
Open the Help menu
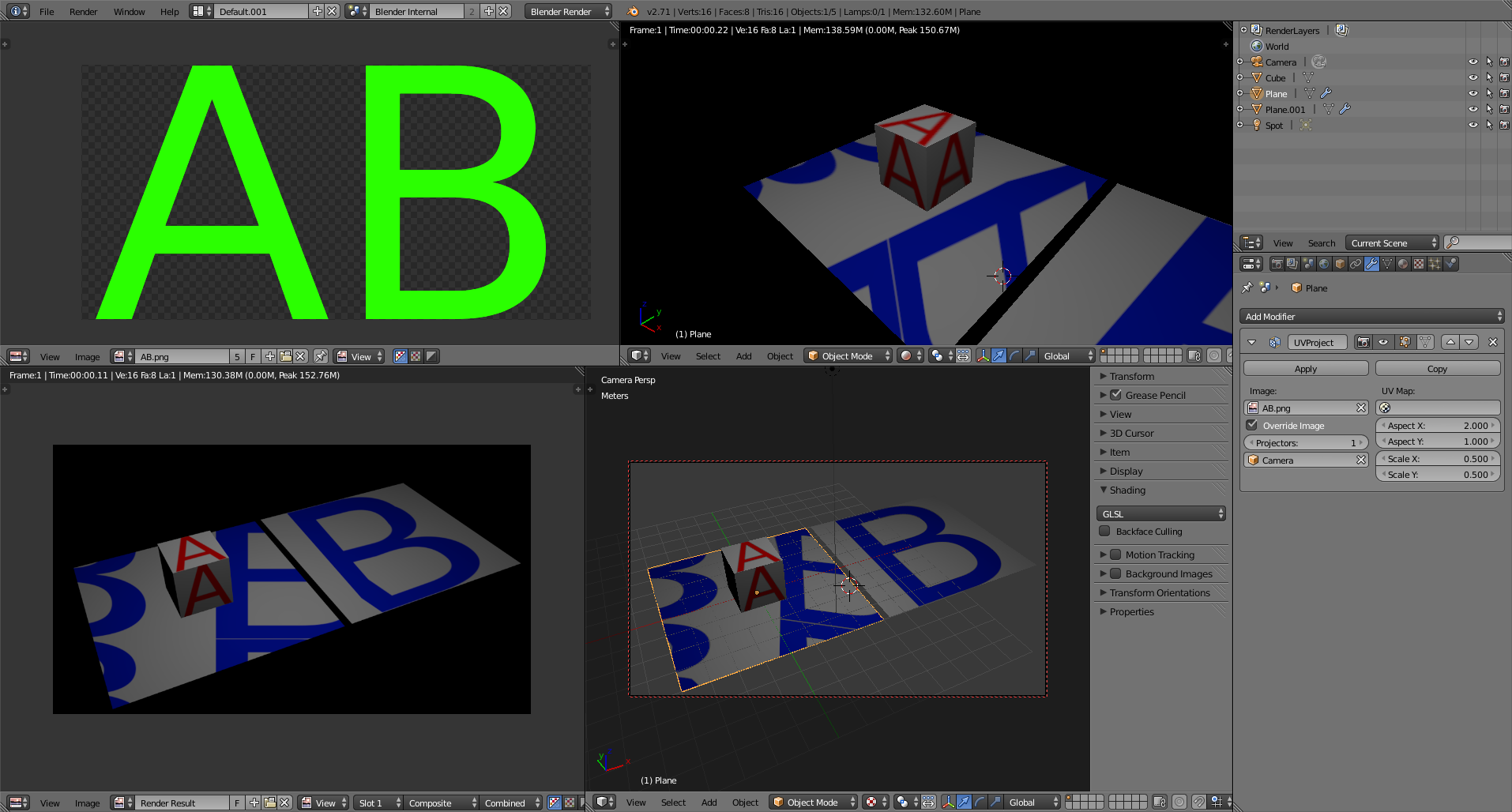click(169, 11)
